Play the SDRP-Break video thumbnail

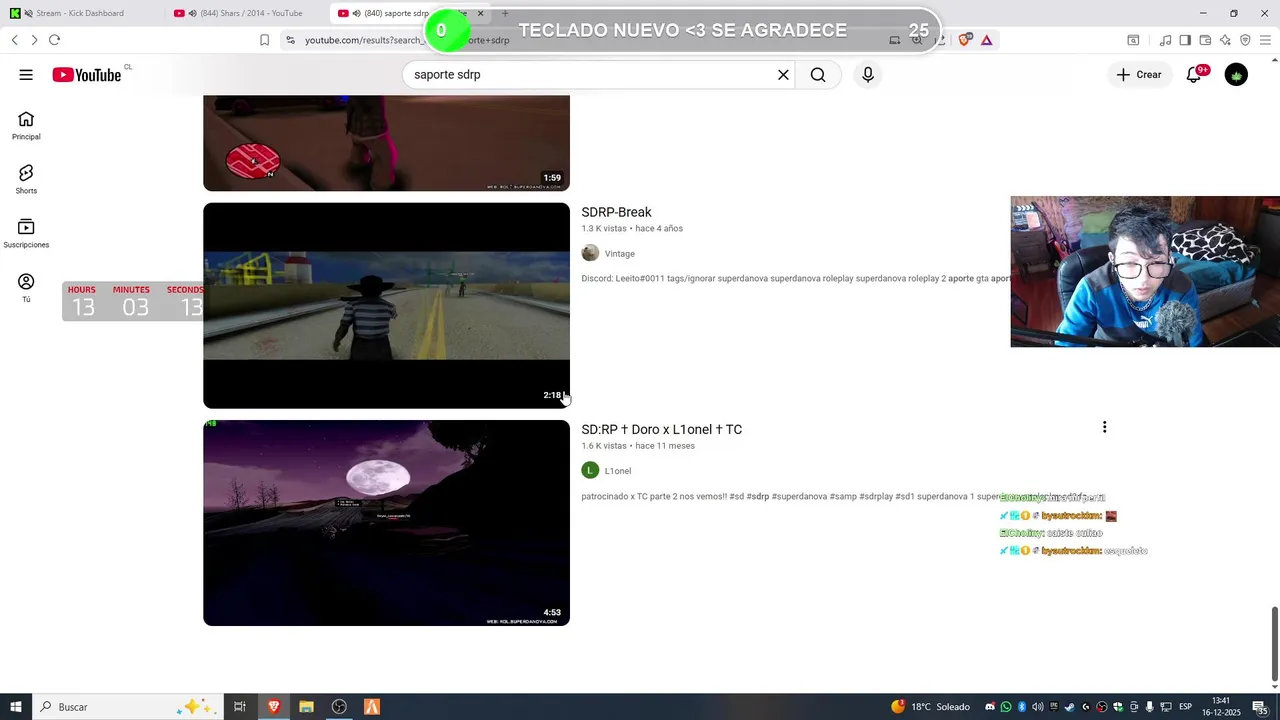pos(386,306)
